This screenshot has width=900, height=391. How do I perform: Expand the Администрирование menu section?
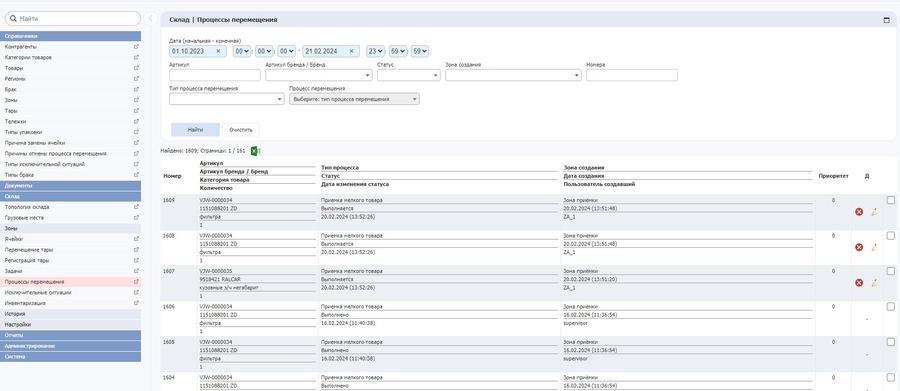click(71, 346)
